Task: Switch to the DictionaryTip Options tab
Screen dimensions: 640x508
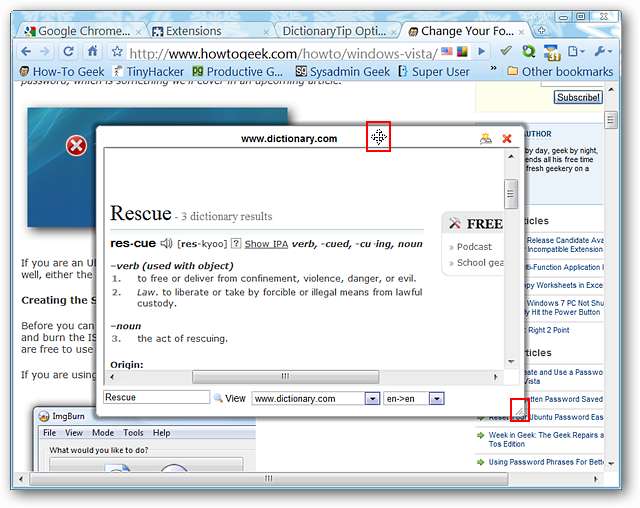Action: tap(334, 31)
